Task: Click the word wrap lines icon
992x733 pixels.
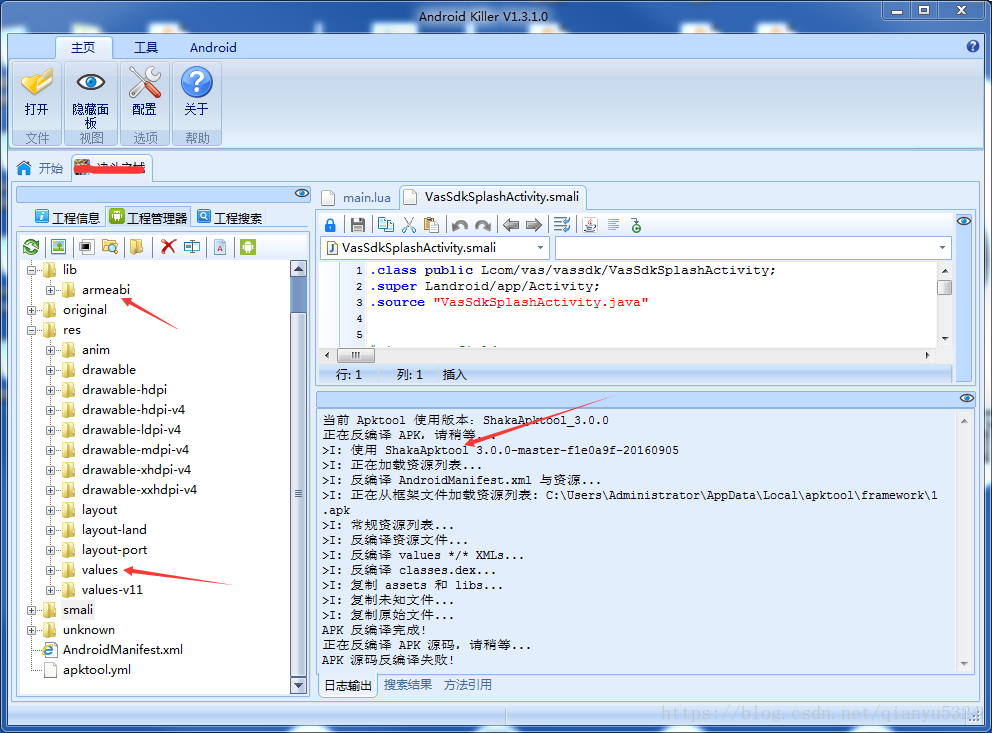Action: [x=562, y=225]
